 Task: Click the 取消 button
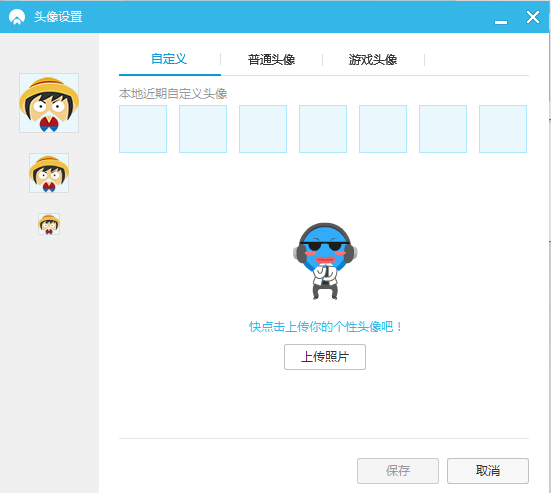tap(488, 471)
